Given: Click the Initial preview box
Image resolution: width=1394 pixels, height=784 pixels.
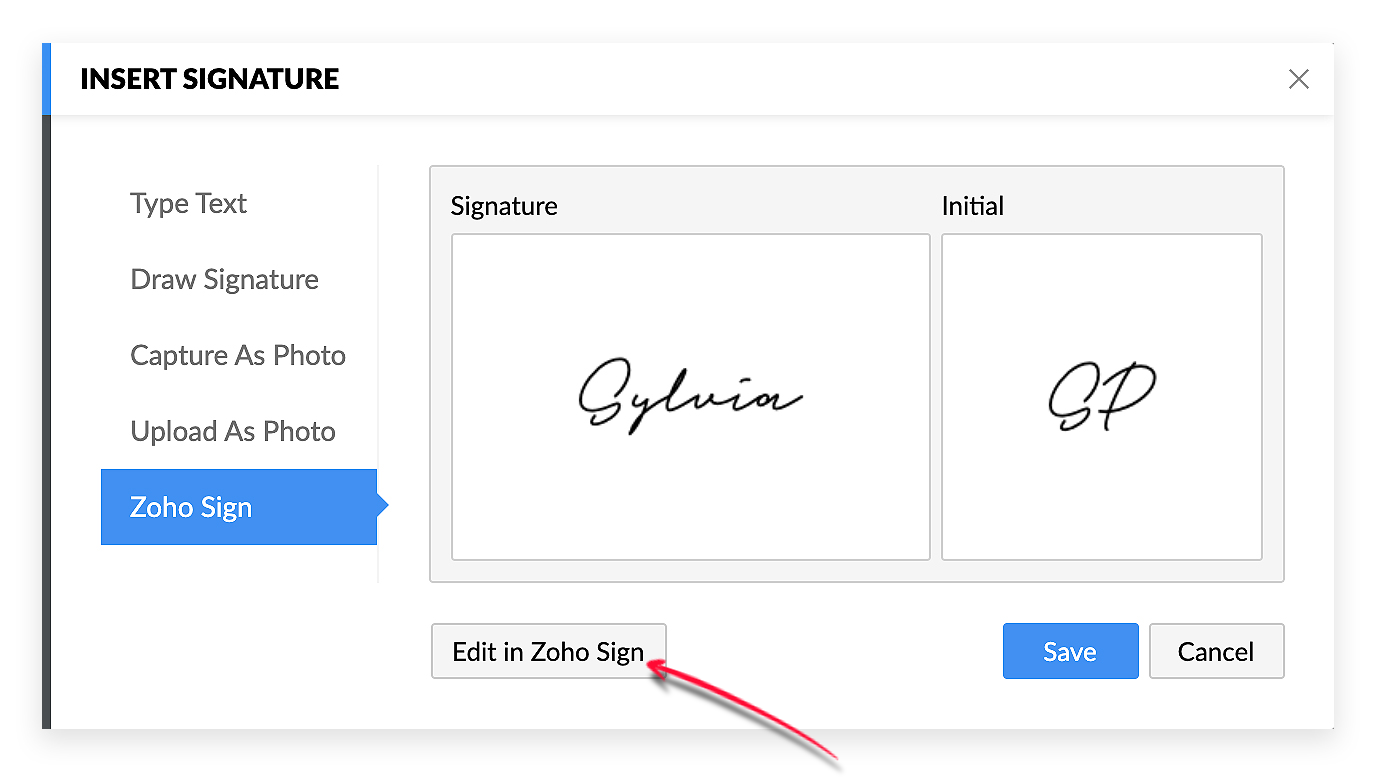Looking at the screenshot, I should (x=1102, y=397).
